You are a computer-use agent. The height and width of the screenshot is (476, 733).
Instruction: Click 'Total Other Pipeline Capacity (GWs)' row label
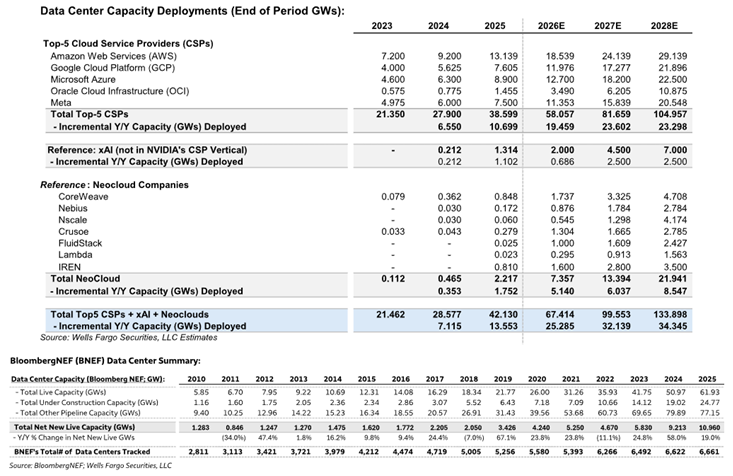coord(77,413)
